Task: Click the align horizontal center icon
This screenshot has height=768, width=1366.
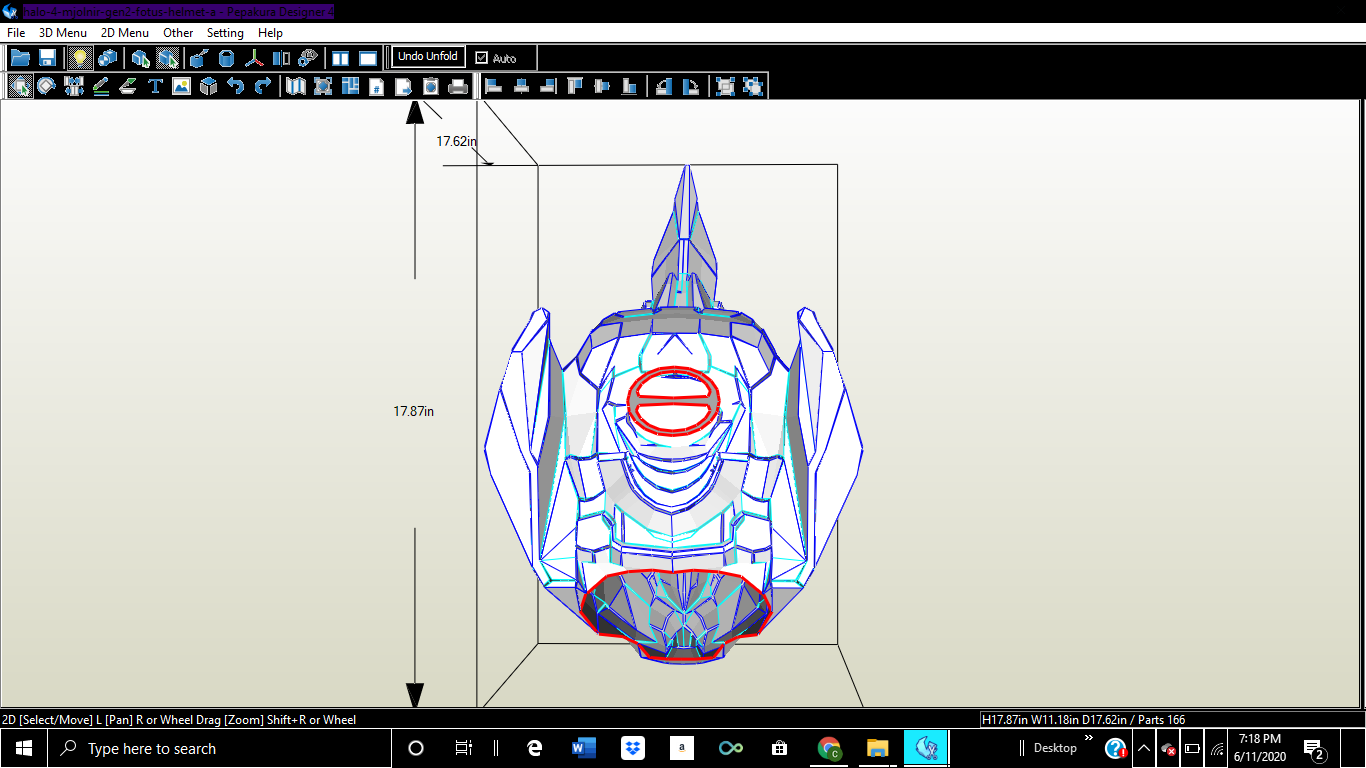Action: pos(521,86)
